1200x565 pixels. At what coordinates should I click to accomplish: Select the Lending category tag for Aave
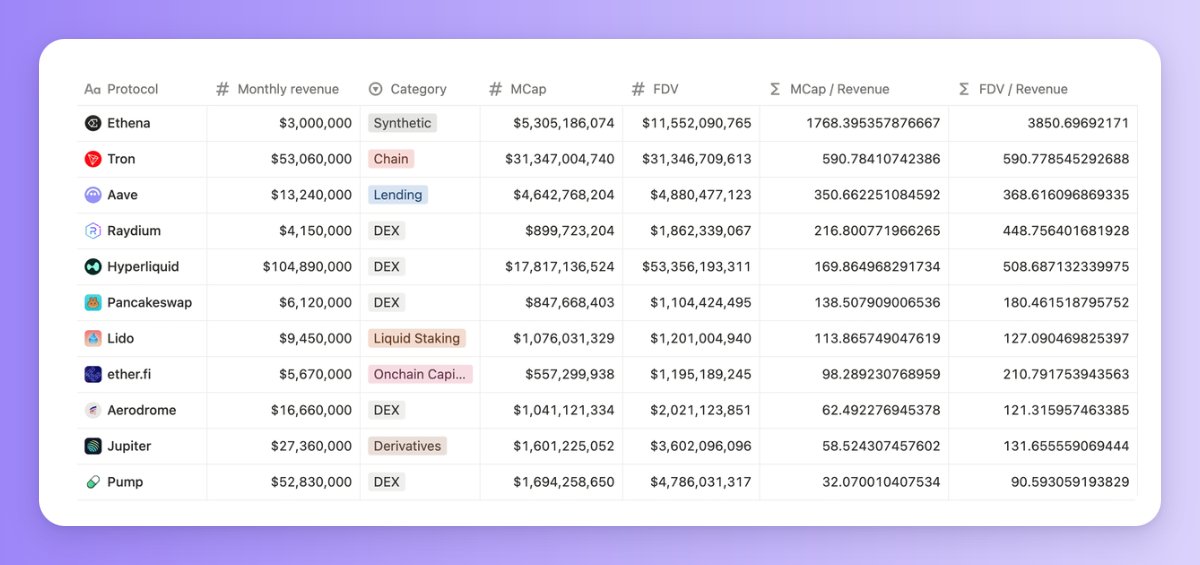coord(398,195)
